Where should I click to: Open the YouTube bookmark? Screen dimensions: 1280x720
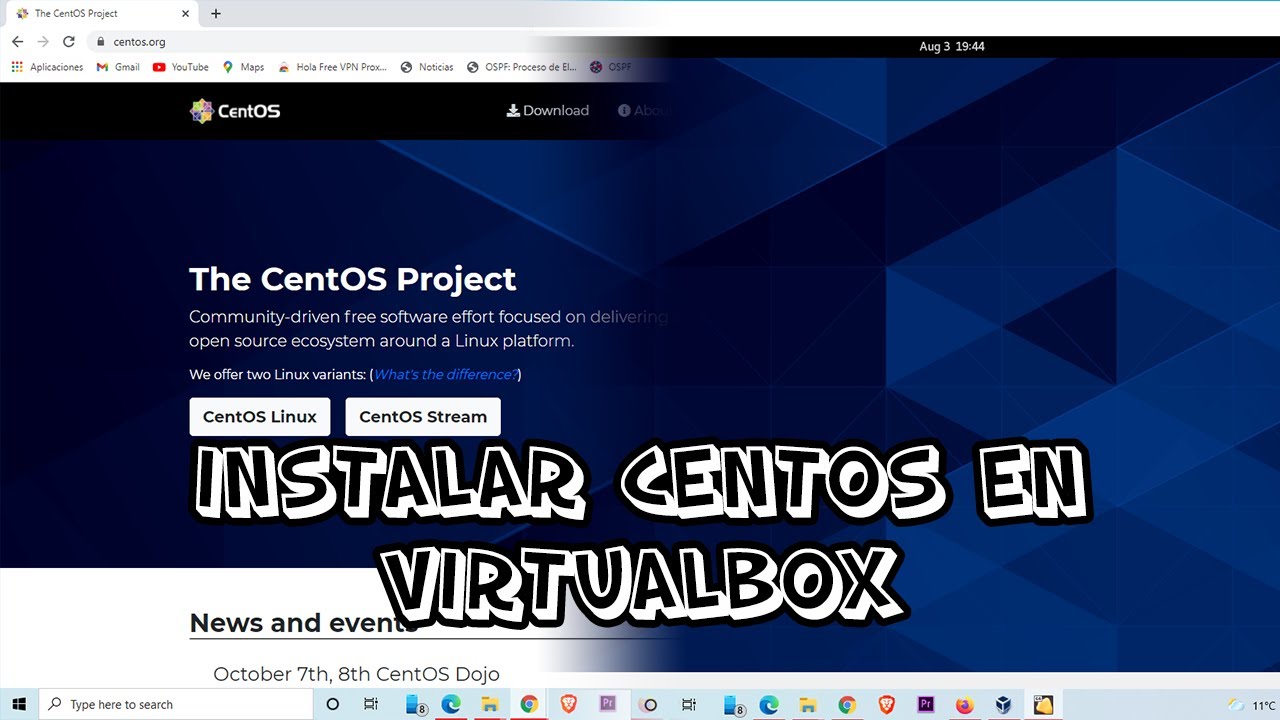[x=181, y=67]
